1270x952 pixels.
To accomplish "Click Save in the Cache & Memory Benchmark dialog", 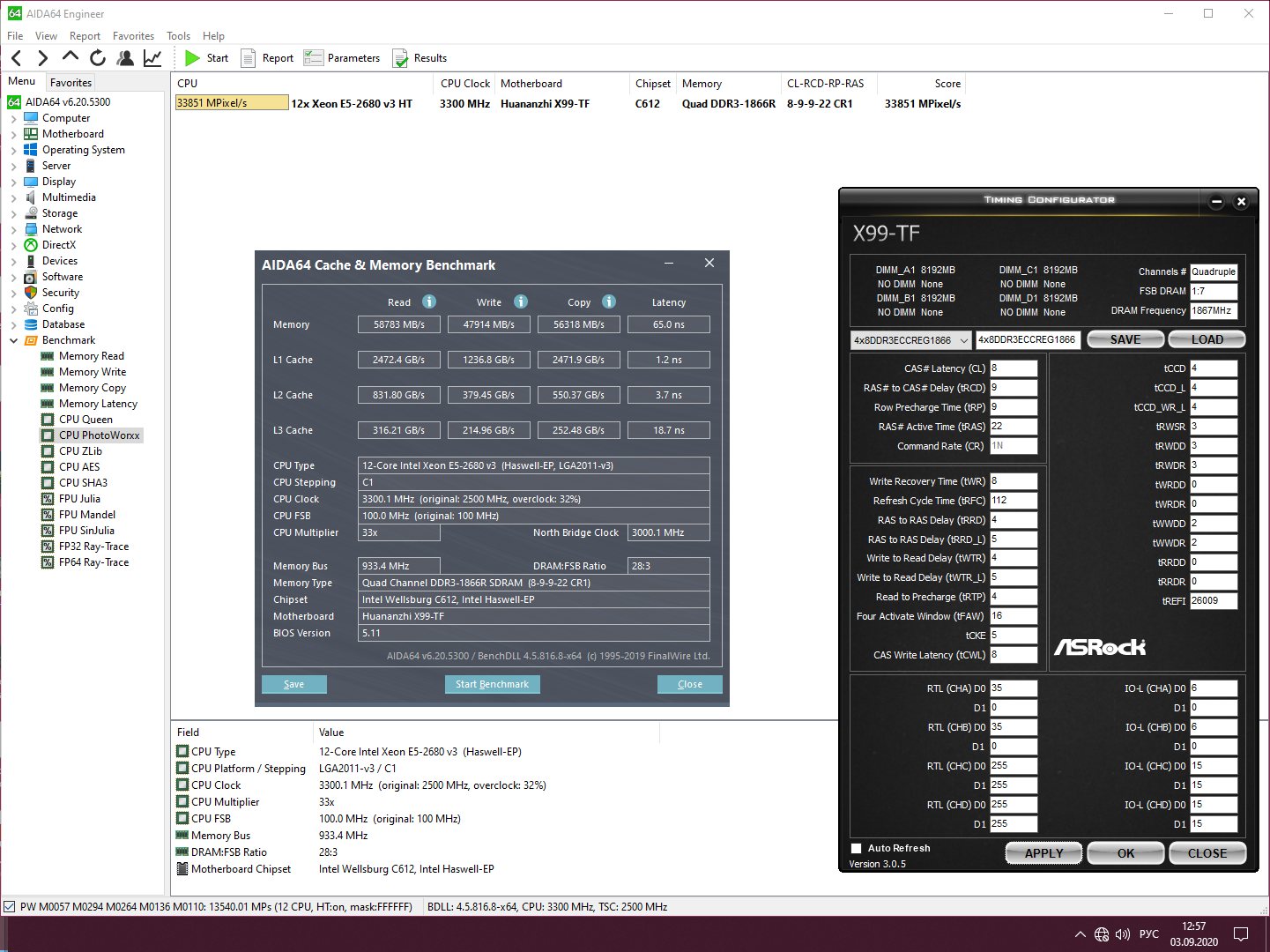I will click(294, 684).
